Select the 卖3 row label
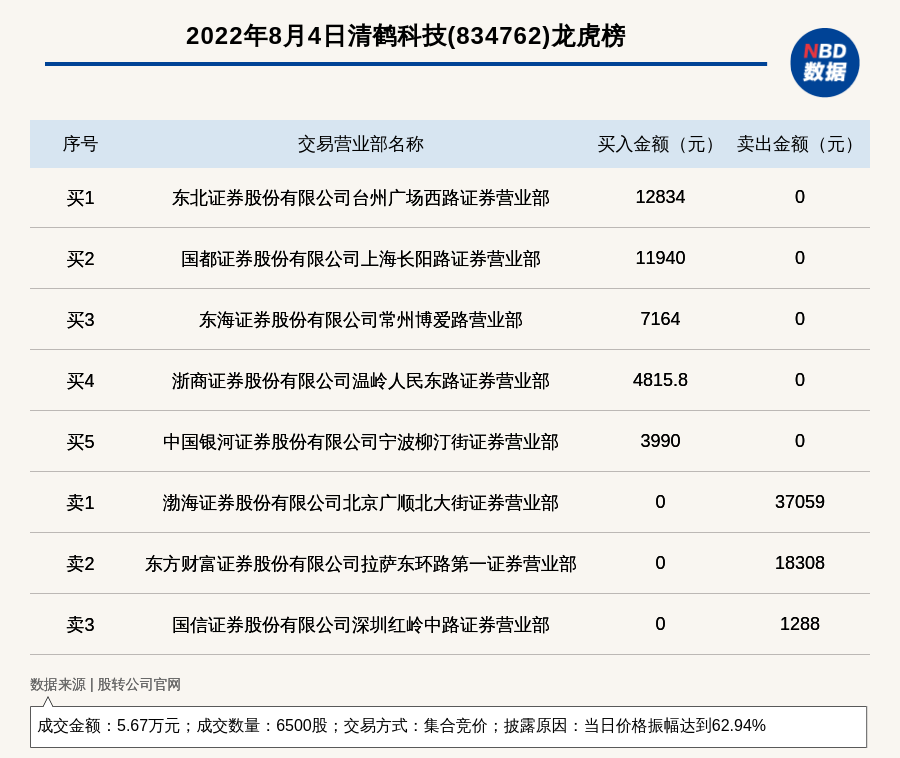The height and width of the screenshot is (758, 900). coord(80,624)
